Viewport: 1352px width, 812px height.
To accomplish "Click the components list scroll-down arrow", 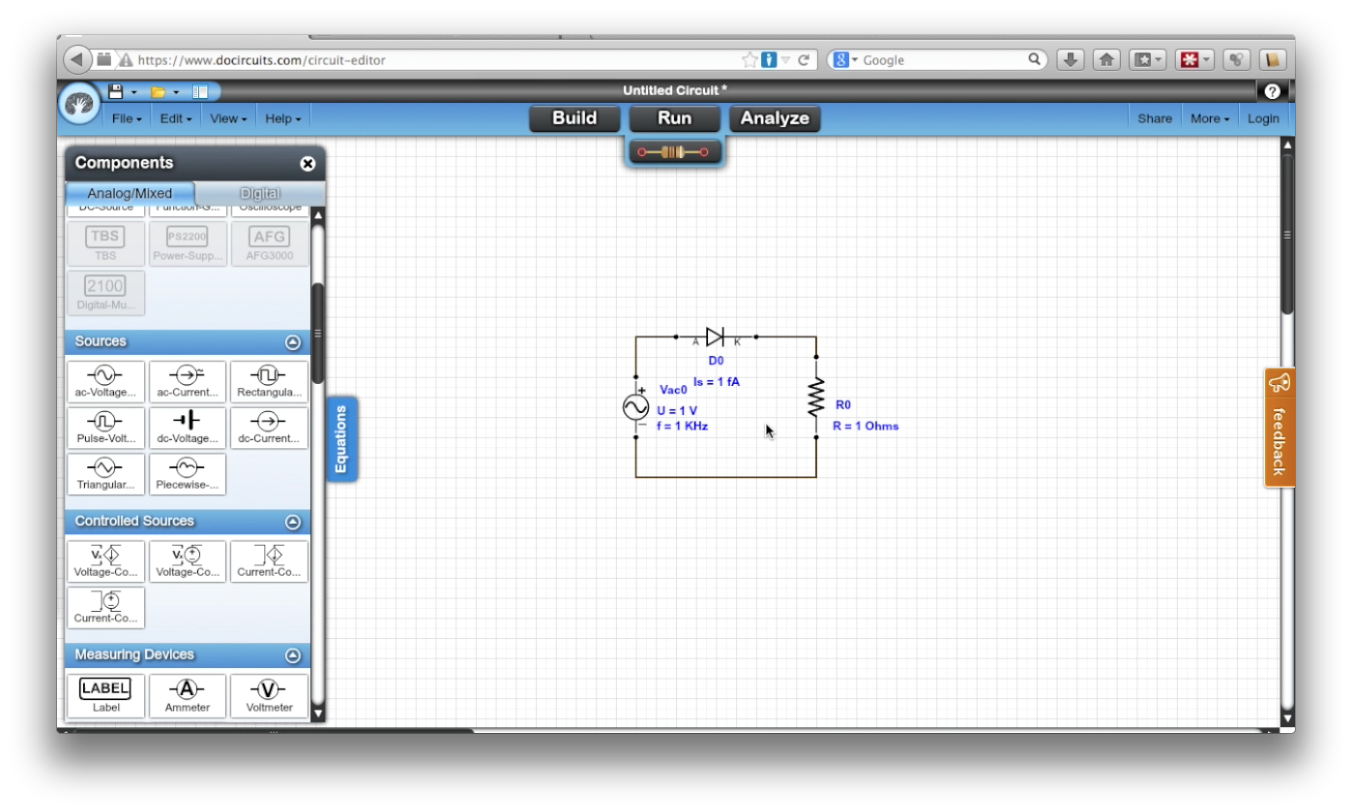I will (318, 713).
